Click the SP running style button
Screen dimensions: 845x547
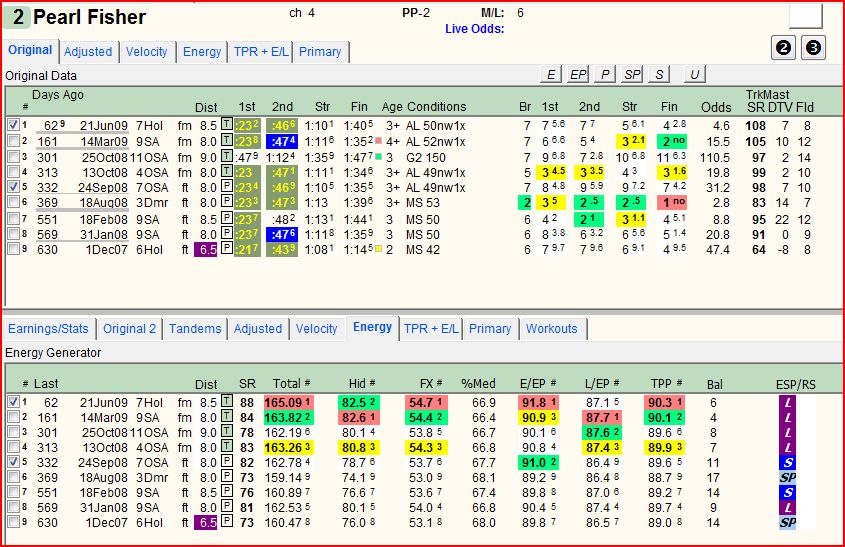pyautogui.click(x=632, y=74)
